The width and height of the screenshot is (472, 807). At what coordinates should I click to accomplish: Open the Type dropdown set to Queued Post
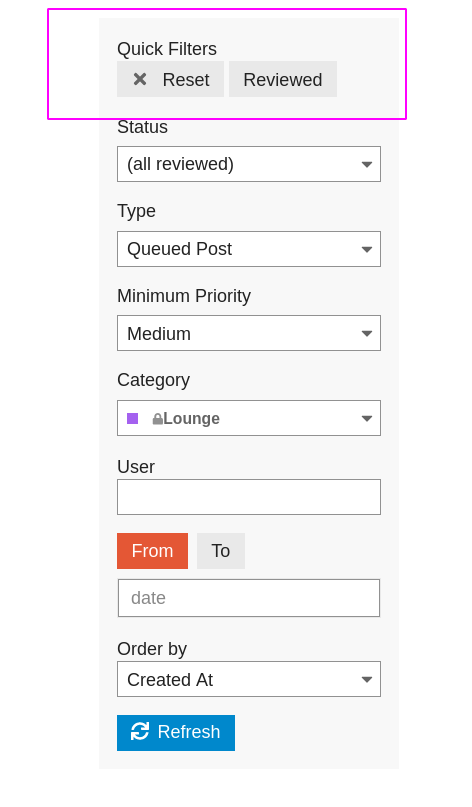tap(249, 249)
